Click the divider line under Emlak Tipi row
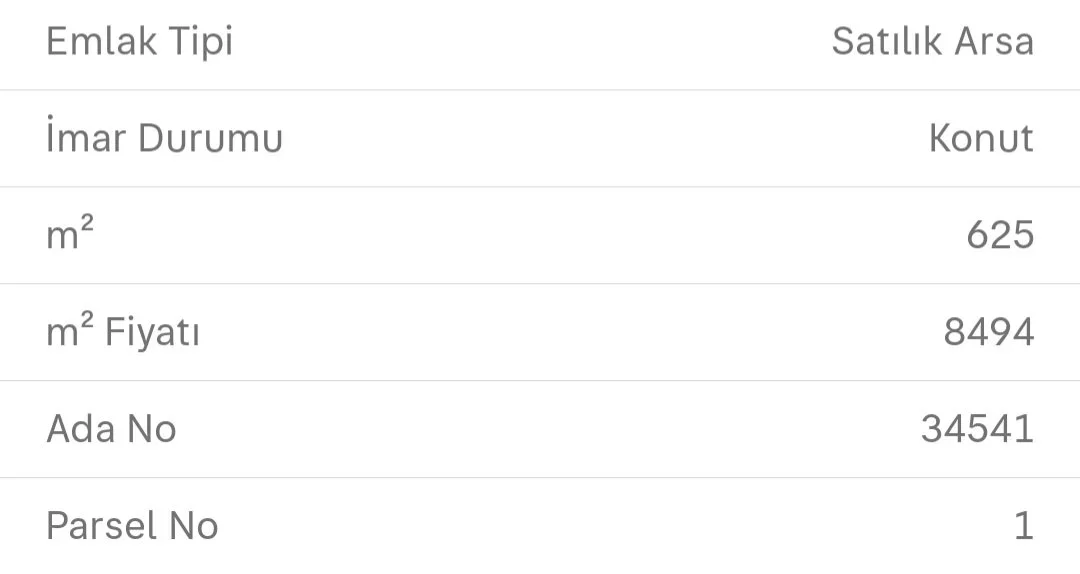The width and height of the screenshot is (1080, 574). (x=540, y=90)
